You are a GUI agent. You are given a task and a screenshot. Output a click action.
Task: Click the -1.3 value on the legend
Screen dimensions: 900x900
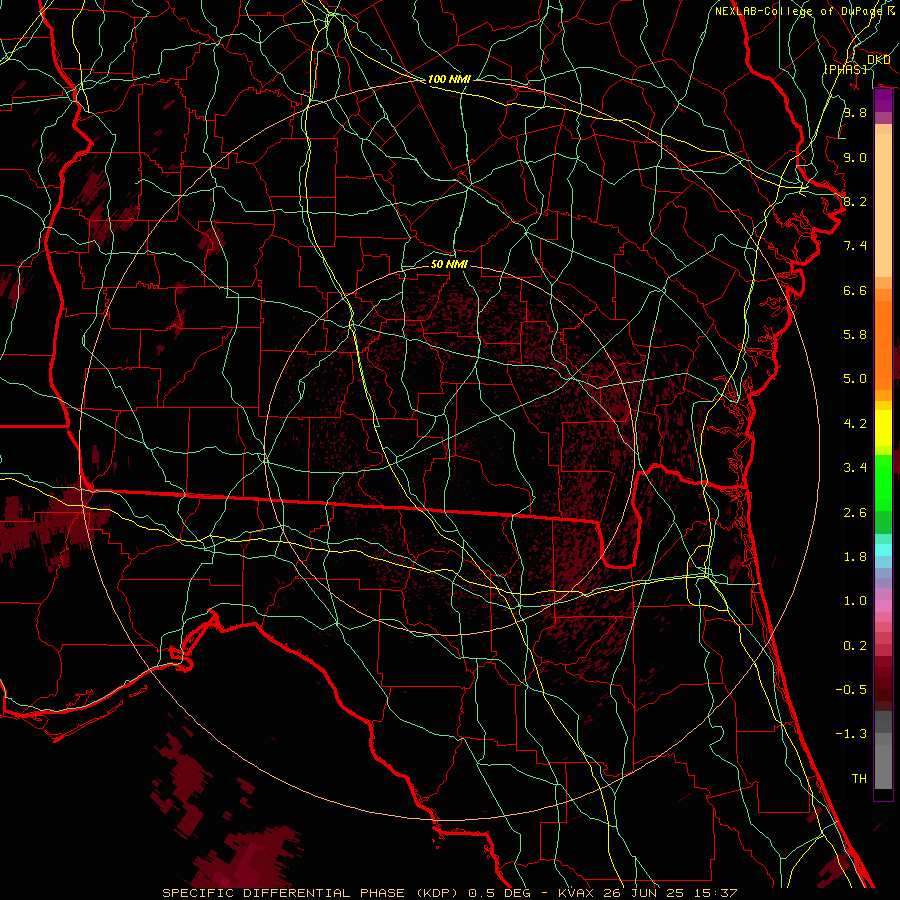click(851, 734)
